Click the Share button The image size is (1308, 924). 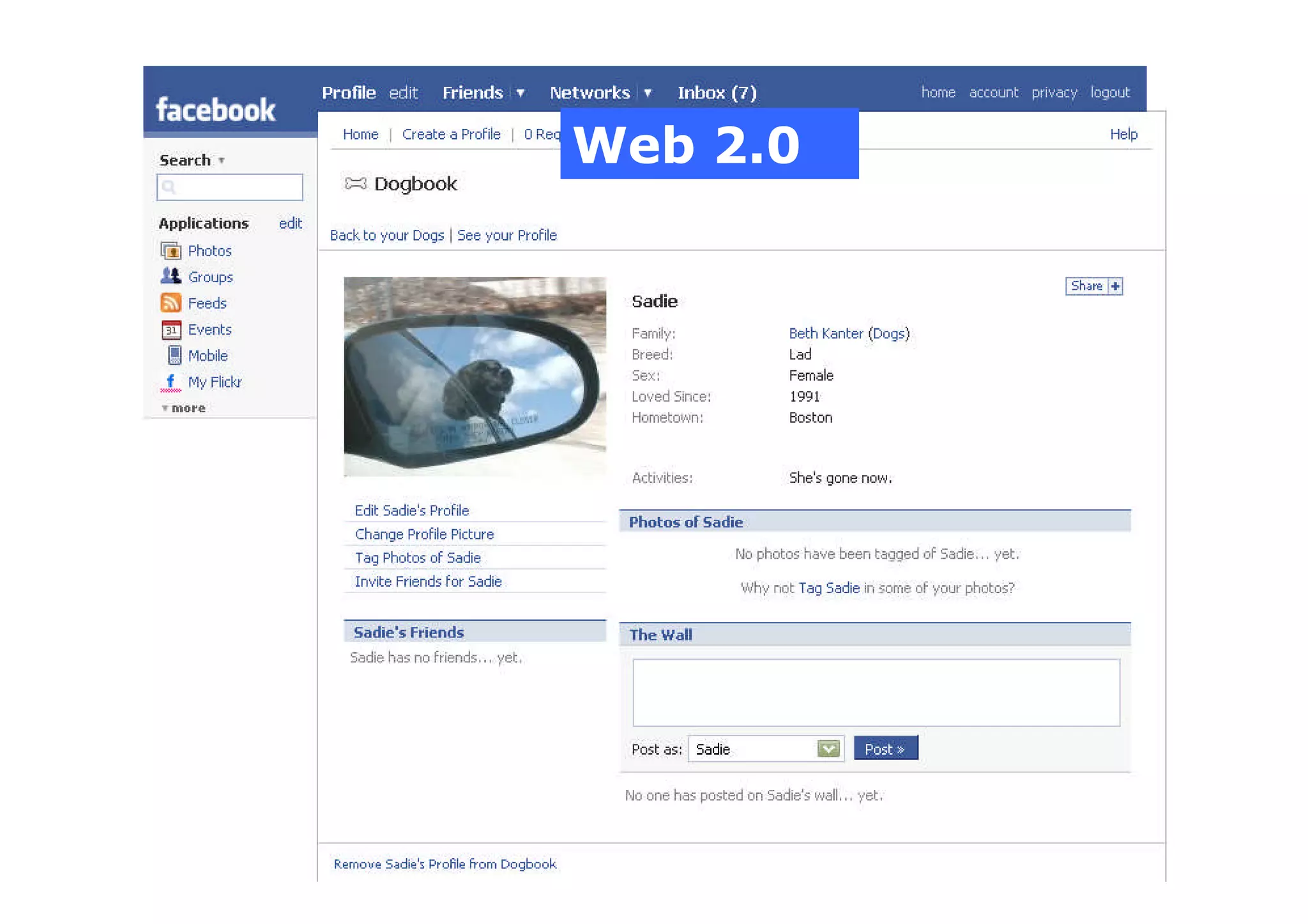click(x=1094, y=286)
